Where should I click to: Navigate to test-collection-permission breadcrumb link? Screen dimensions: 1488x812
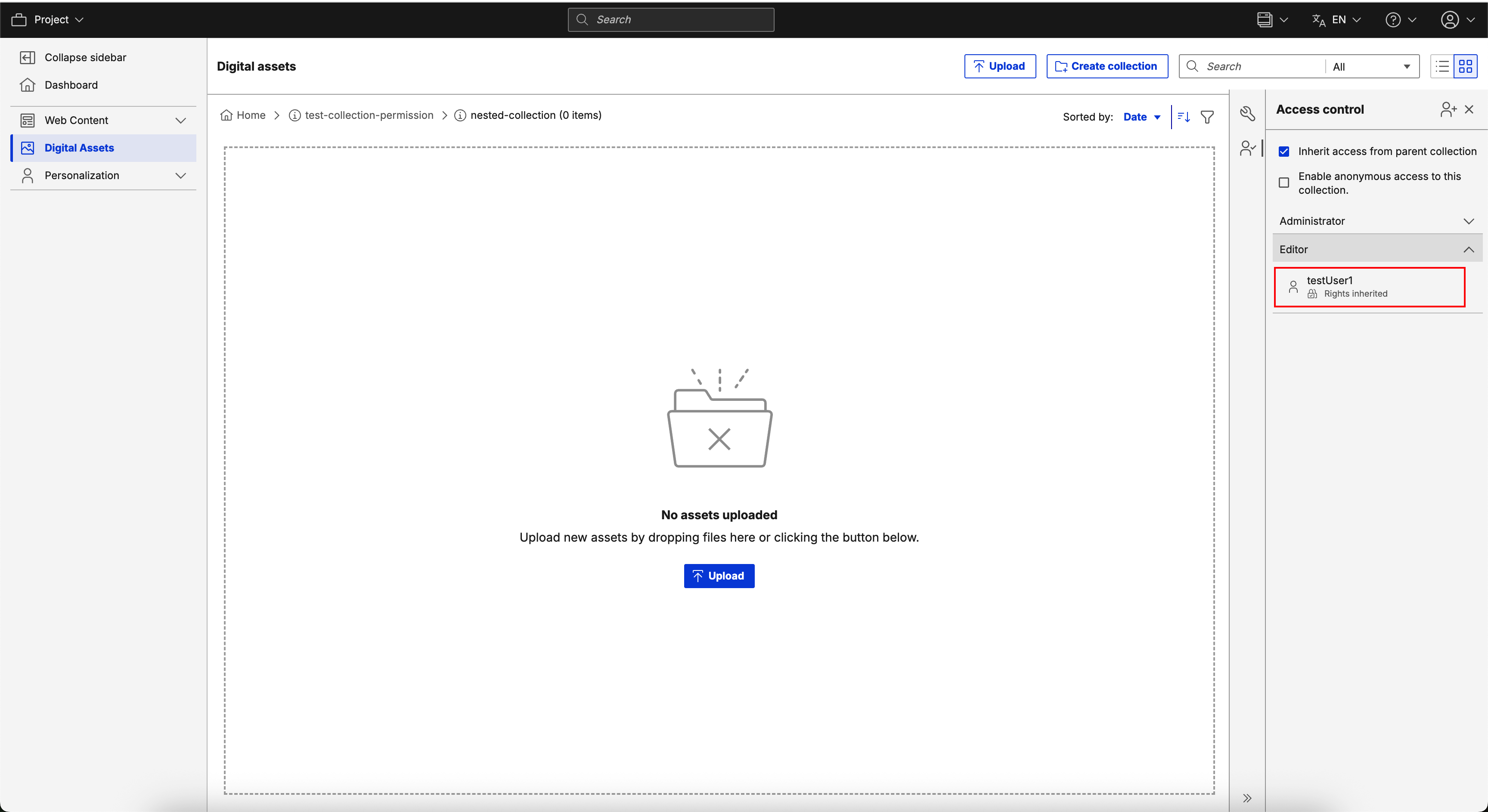tap(369, 115)
